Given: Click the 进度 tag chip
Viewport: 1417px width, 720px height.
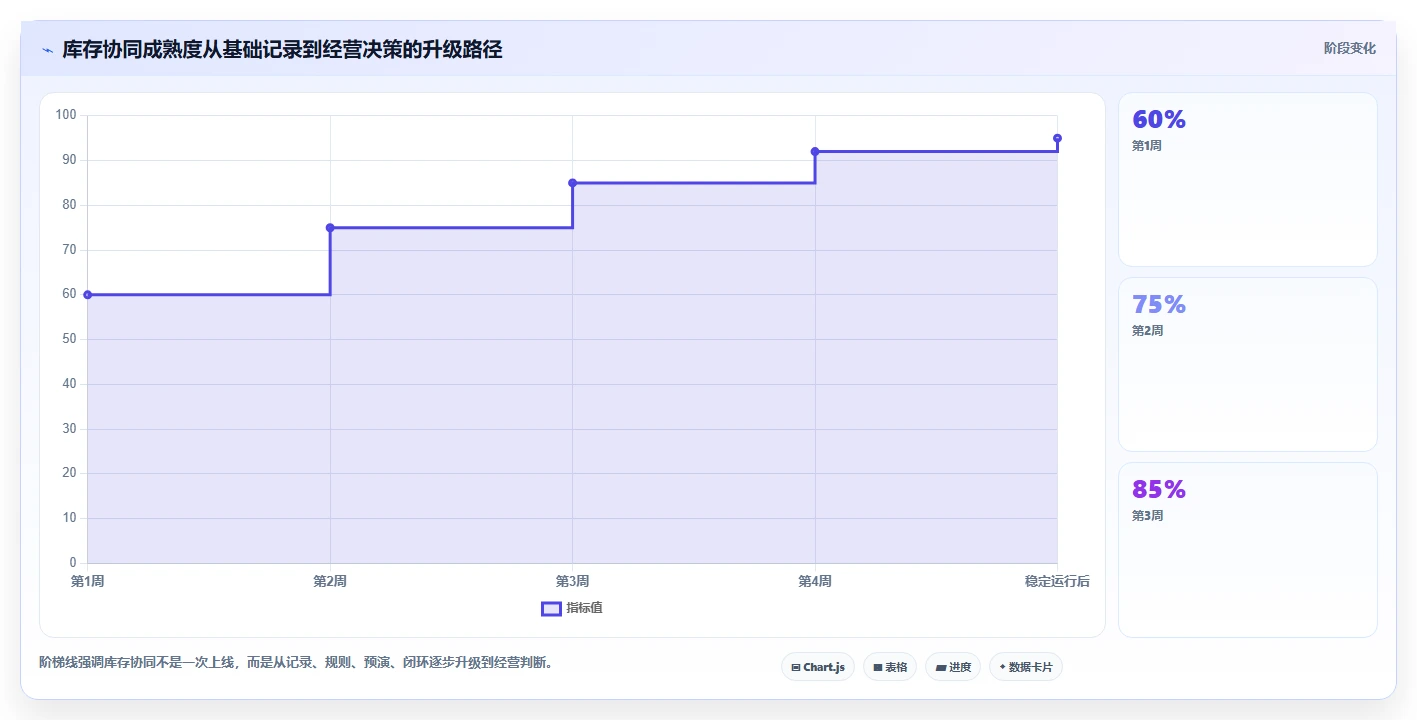Looking at the screenshot, I should [953, 667].
